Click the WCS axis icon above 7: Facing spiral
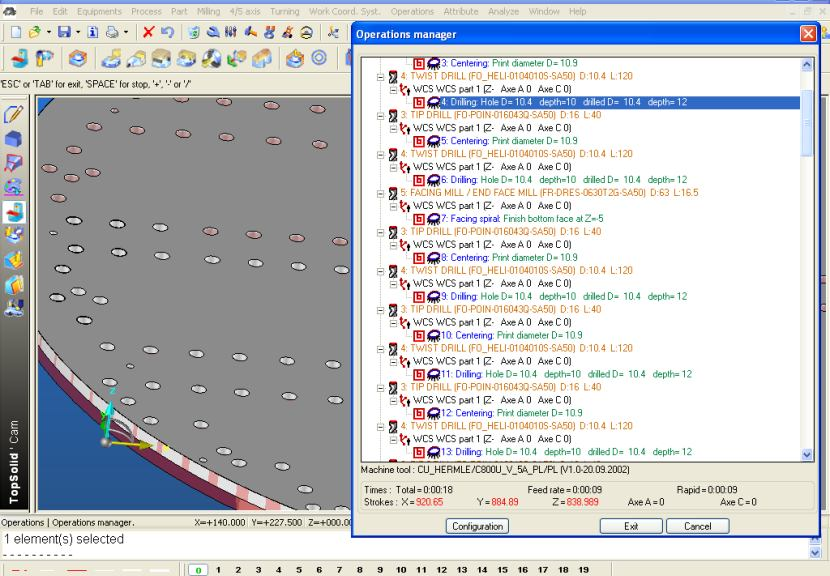This screenshot has width=830, height=576. [405, 206]
